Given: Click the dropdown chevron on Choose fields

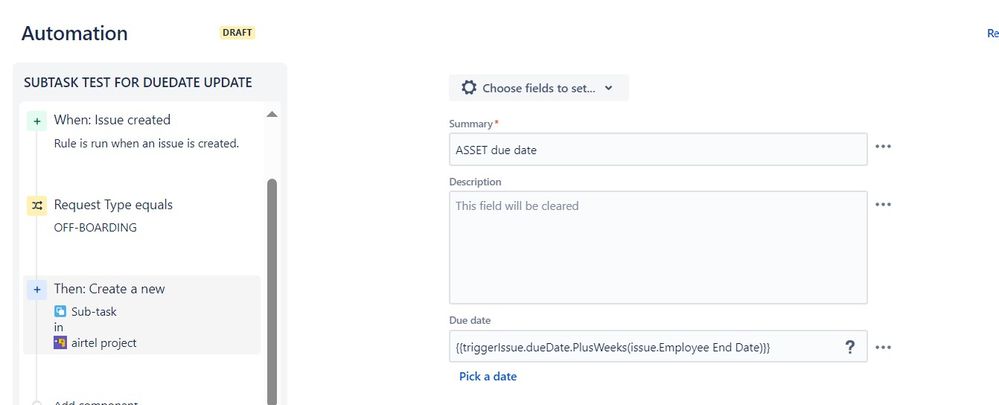Looking at the screenshot, I should coord(608,88).
